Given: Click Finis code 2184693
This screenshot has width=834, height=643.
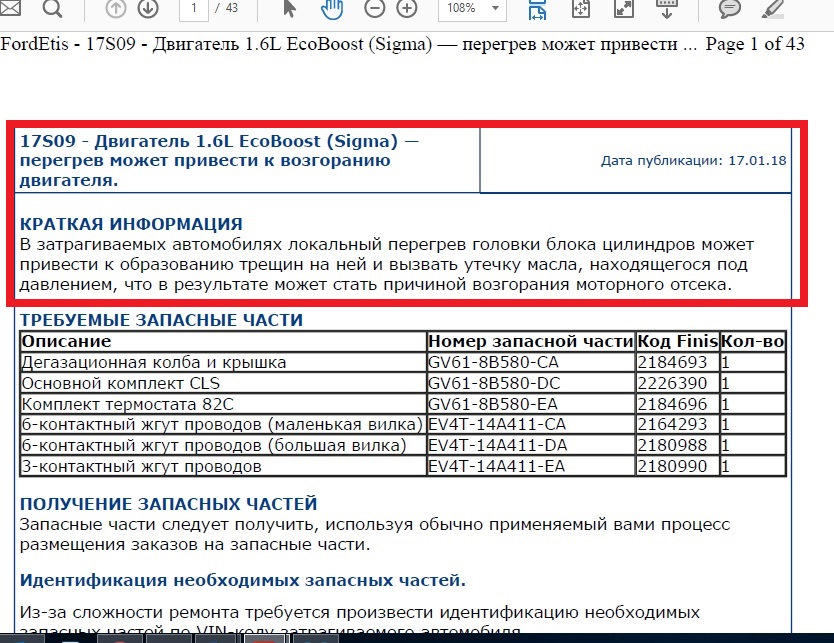Looking at the screenshot, I should pyautogui.click(x=672, y=363).
